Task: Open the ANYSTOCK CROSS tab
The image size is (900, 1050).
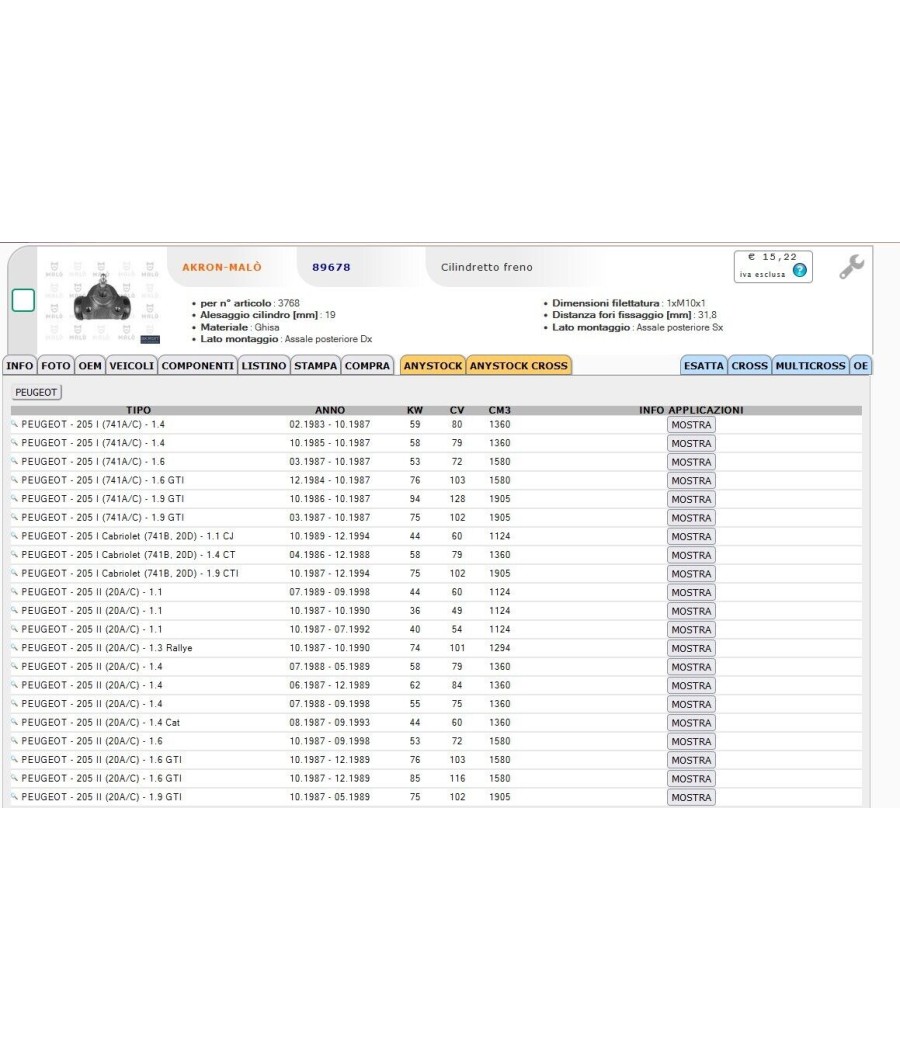Action: point(519,366)
